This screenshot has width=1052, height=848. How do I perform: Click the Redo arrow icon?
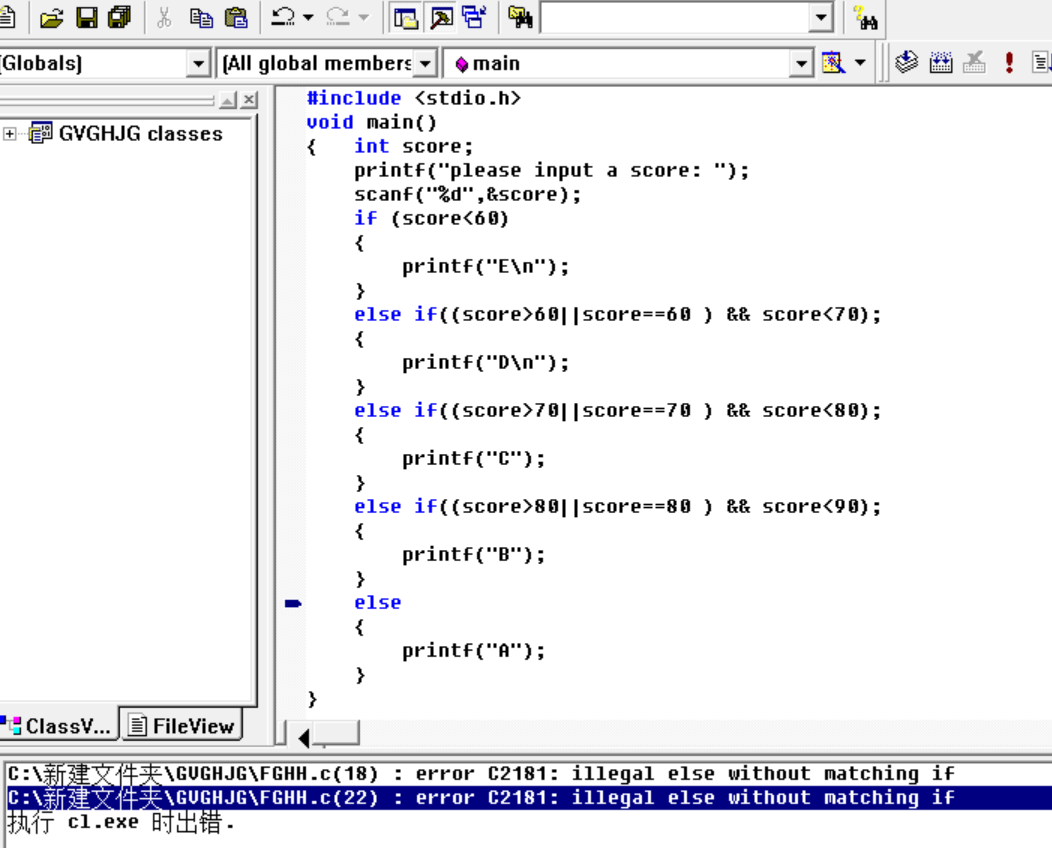click(x=338, y=17)
